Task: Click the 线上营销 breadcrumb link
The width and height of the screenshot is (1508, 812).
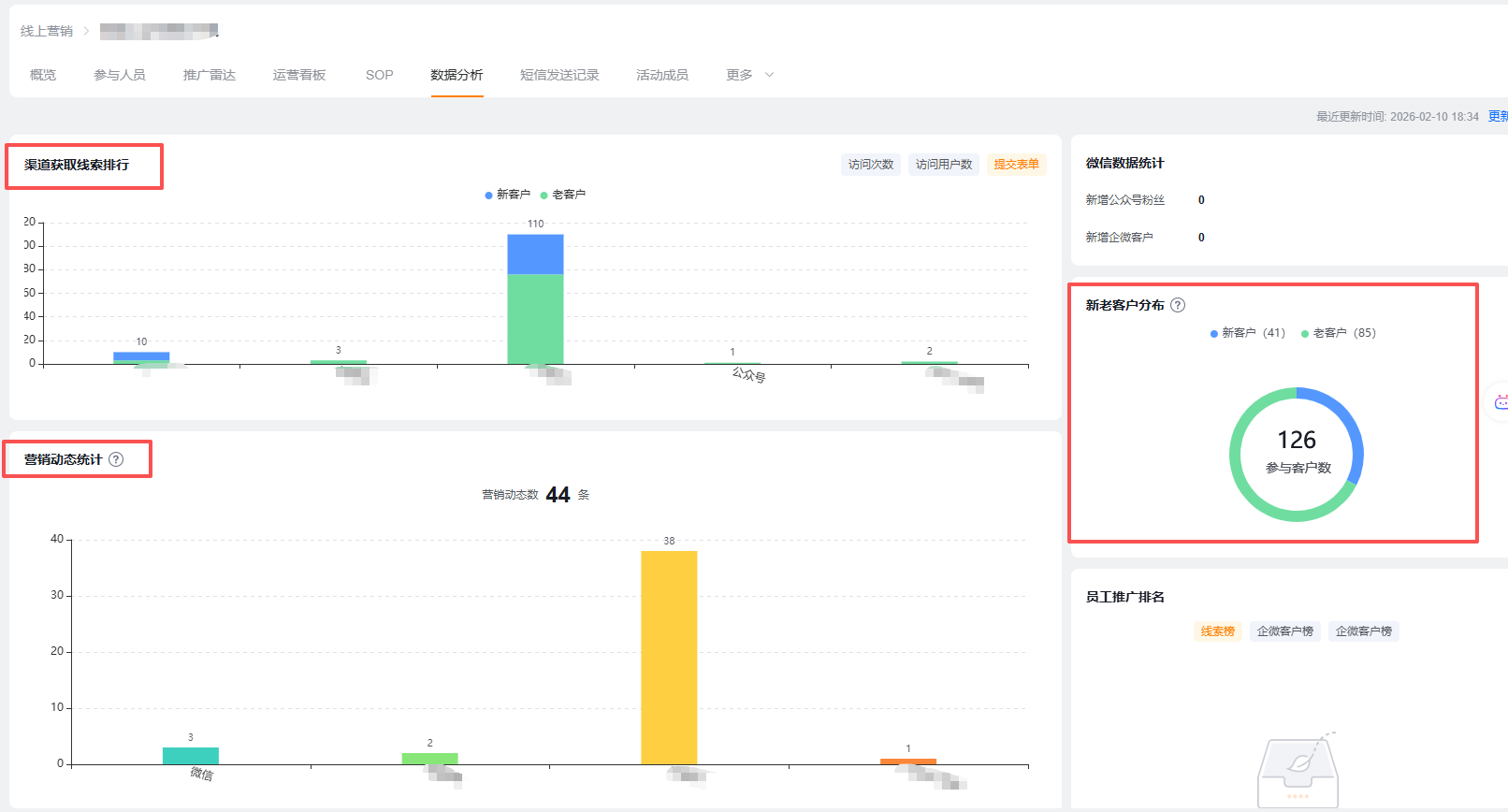Action: point(47,31)
